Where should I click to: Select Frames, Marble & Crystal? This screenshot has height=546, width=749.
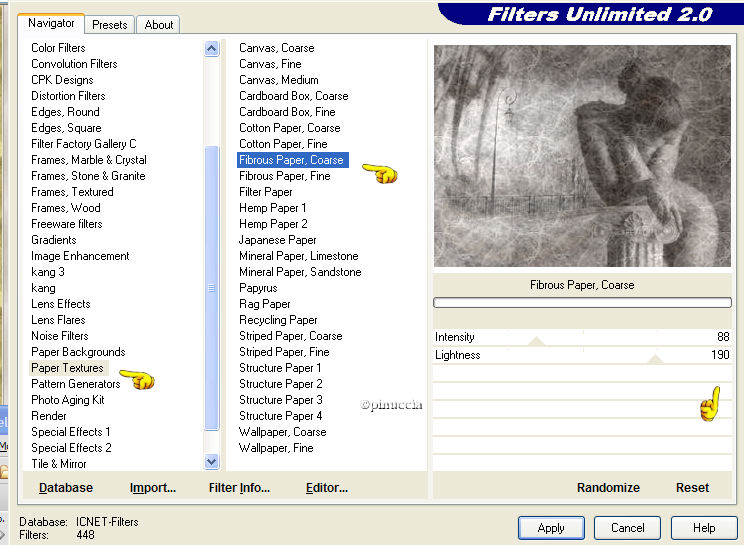[x=89, y=160]
